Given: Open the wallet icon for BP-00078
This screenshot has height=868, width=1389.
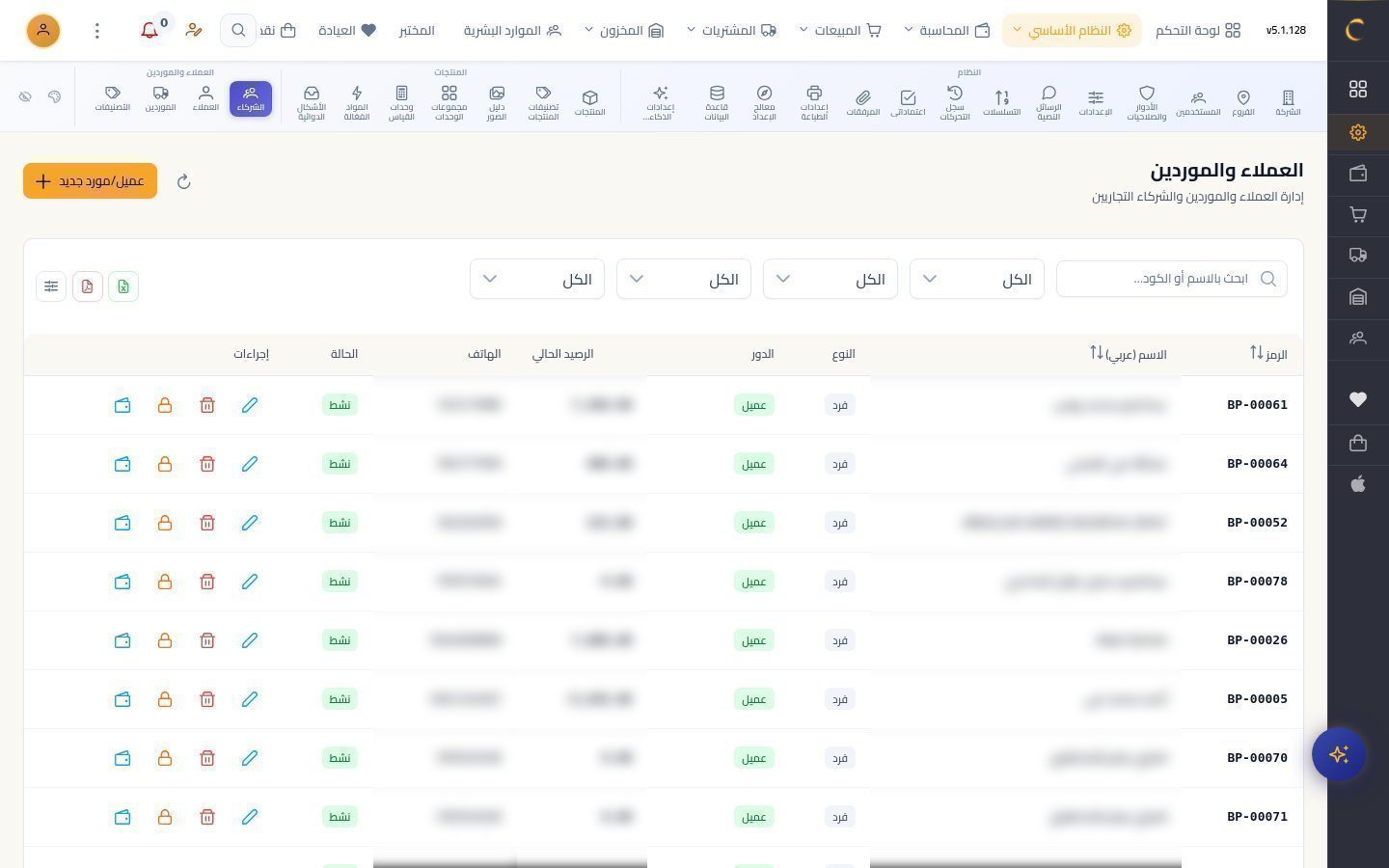Looking at the screenshot, I should (123, 582).
